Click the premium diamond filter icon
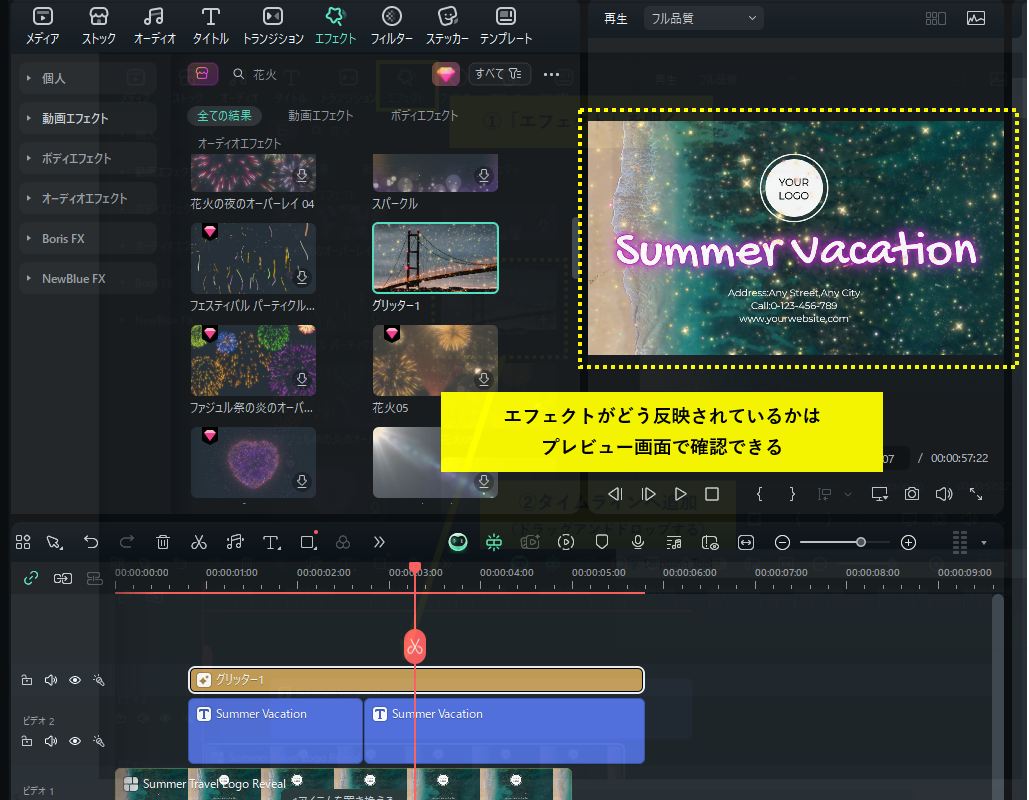The image size is (1029, 800). 446,74
